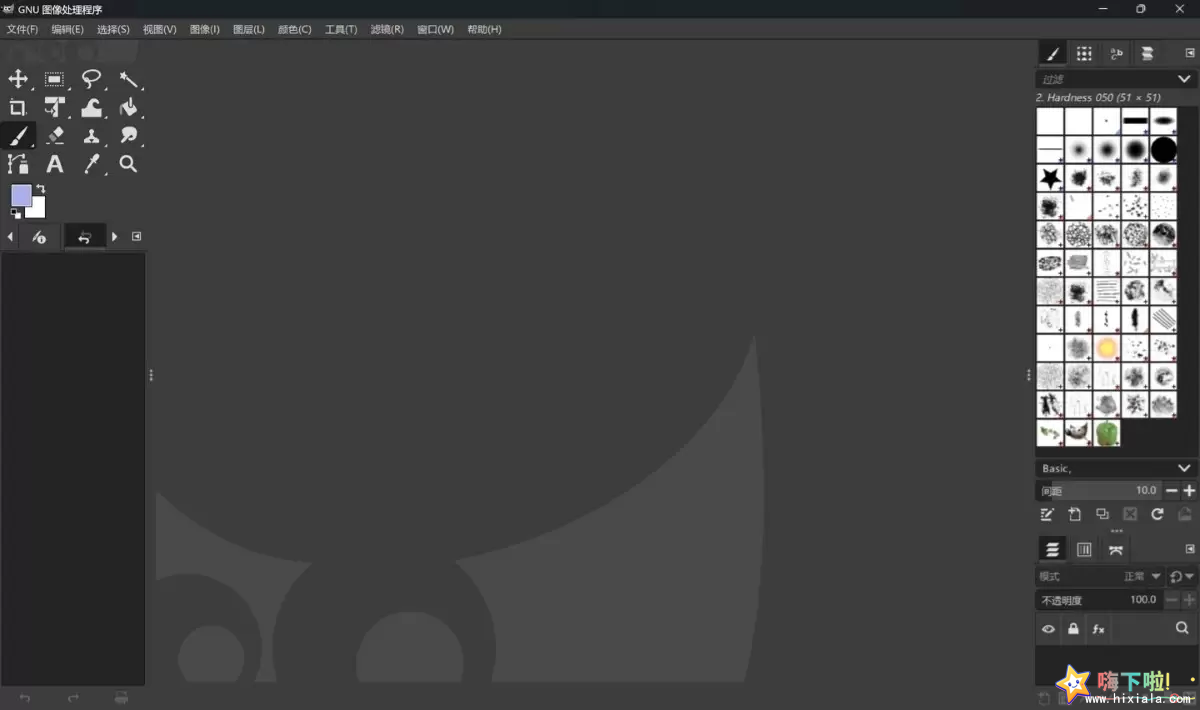
Task: Select the Text tool
Action: point(55,164)
